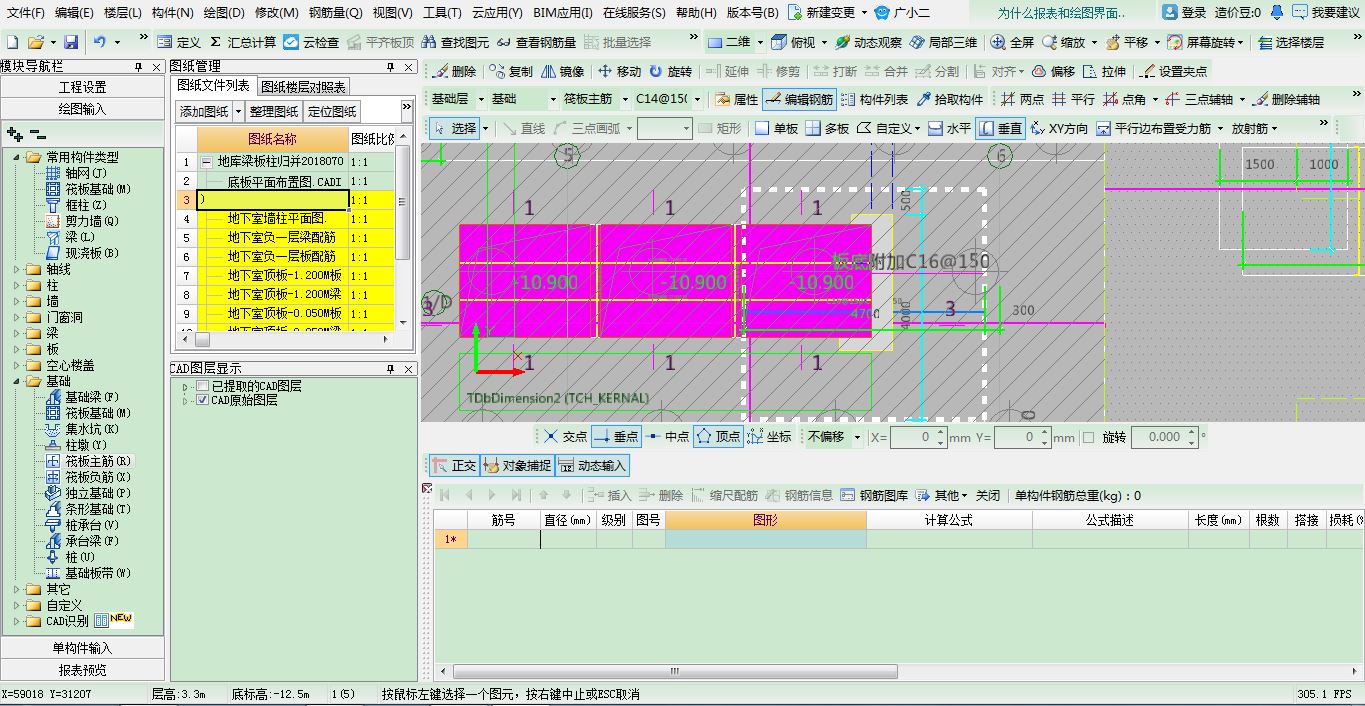The image size is (1365, 706).
Task: Click the 全屏 full screen tool
Action: tap(1012, 43)
